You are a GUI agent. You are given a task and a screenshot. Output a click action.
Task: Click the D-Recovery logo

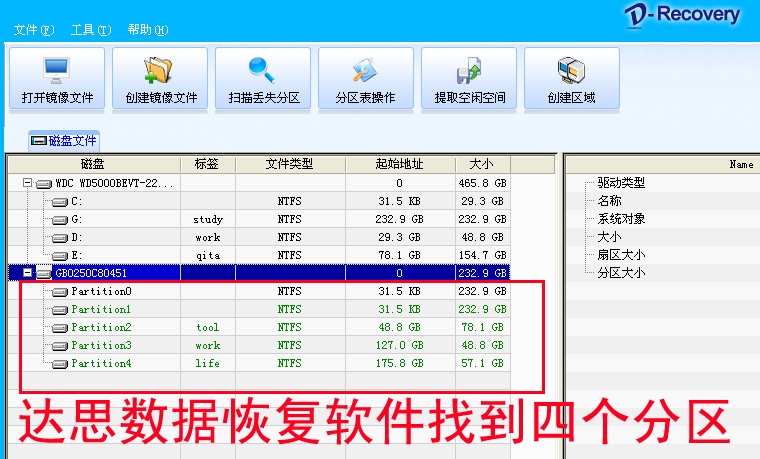(682, 15)
